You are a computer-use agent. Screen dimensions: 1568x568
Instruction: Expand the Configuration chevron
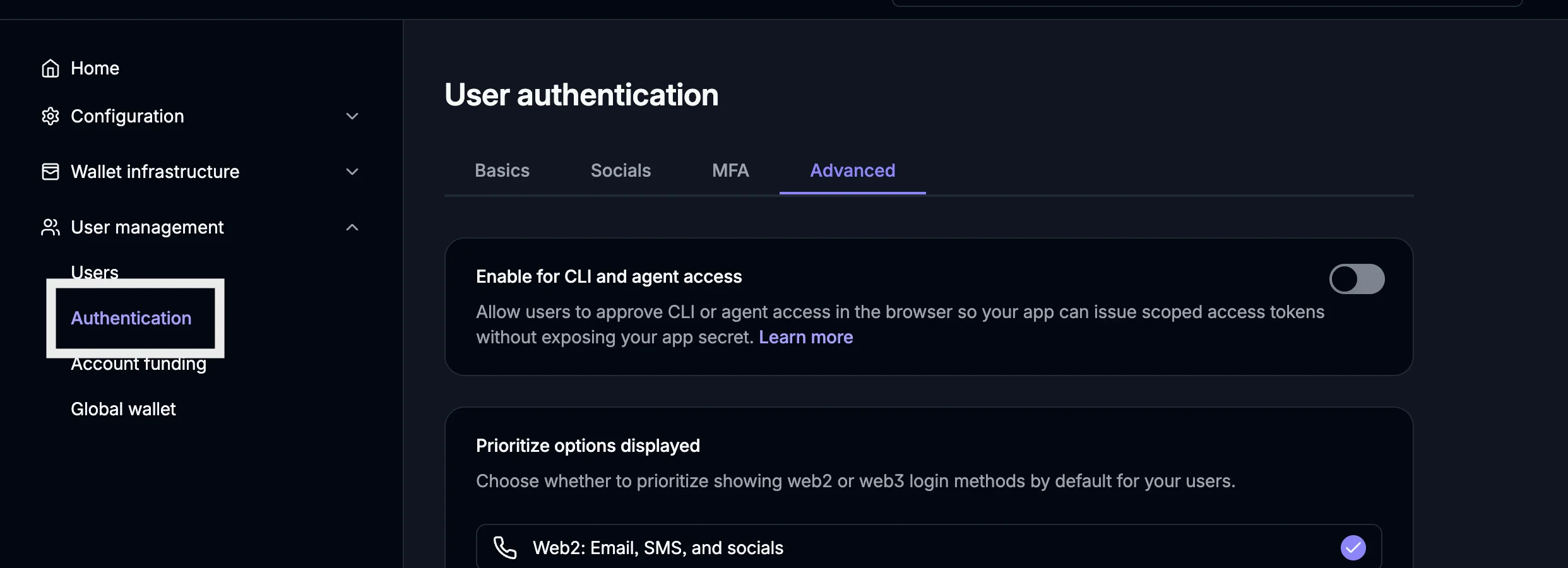point(352,116)
